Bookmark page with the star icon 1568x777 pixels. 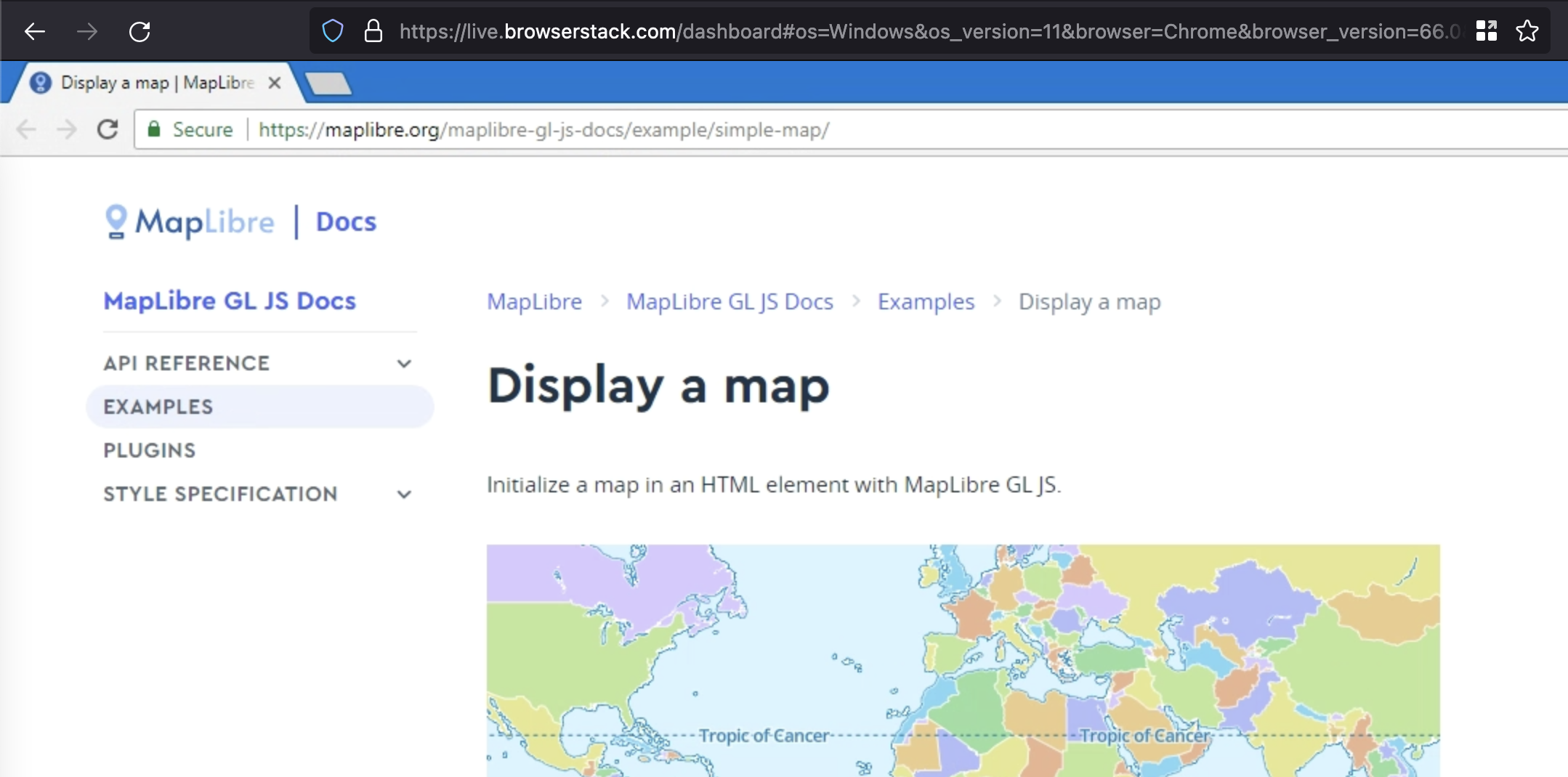coord(1527,30)
